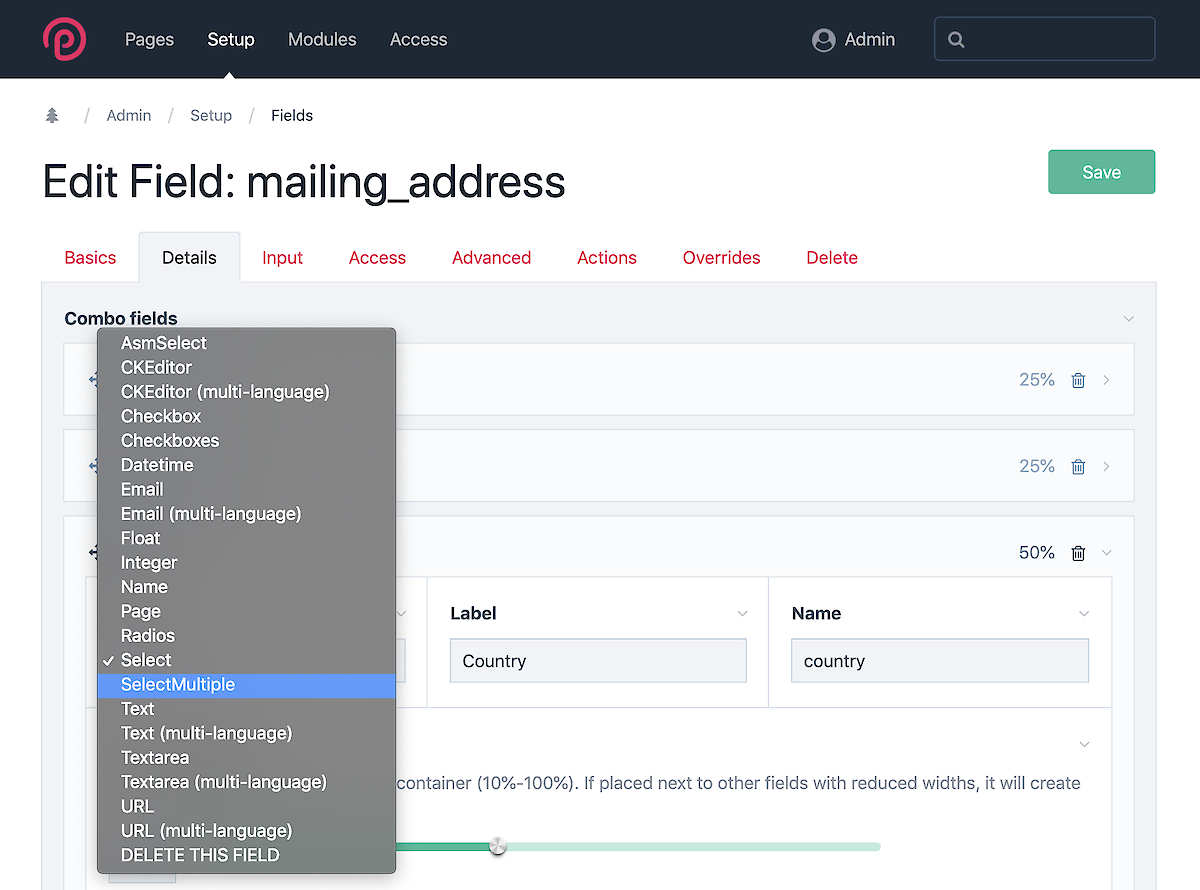Open the Setup menu
Screen dimensions: 1200x890
click(231, 39)
